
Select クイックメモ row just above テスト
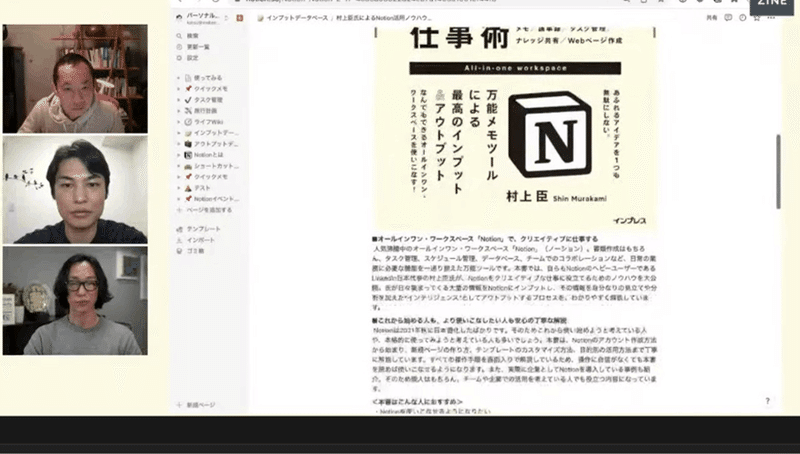coord(211,177)
